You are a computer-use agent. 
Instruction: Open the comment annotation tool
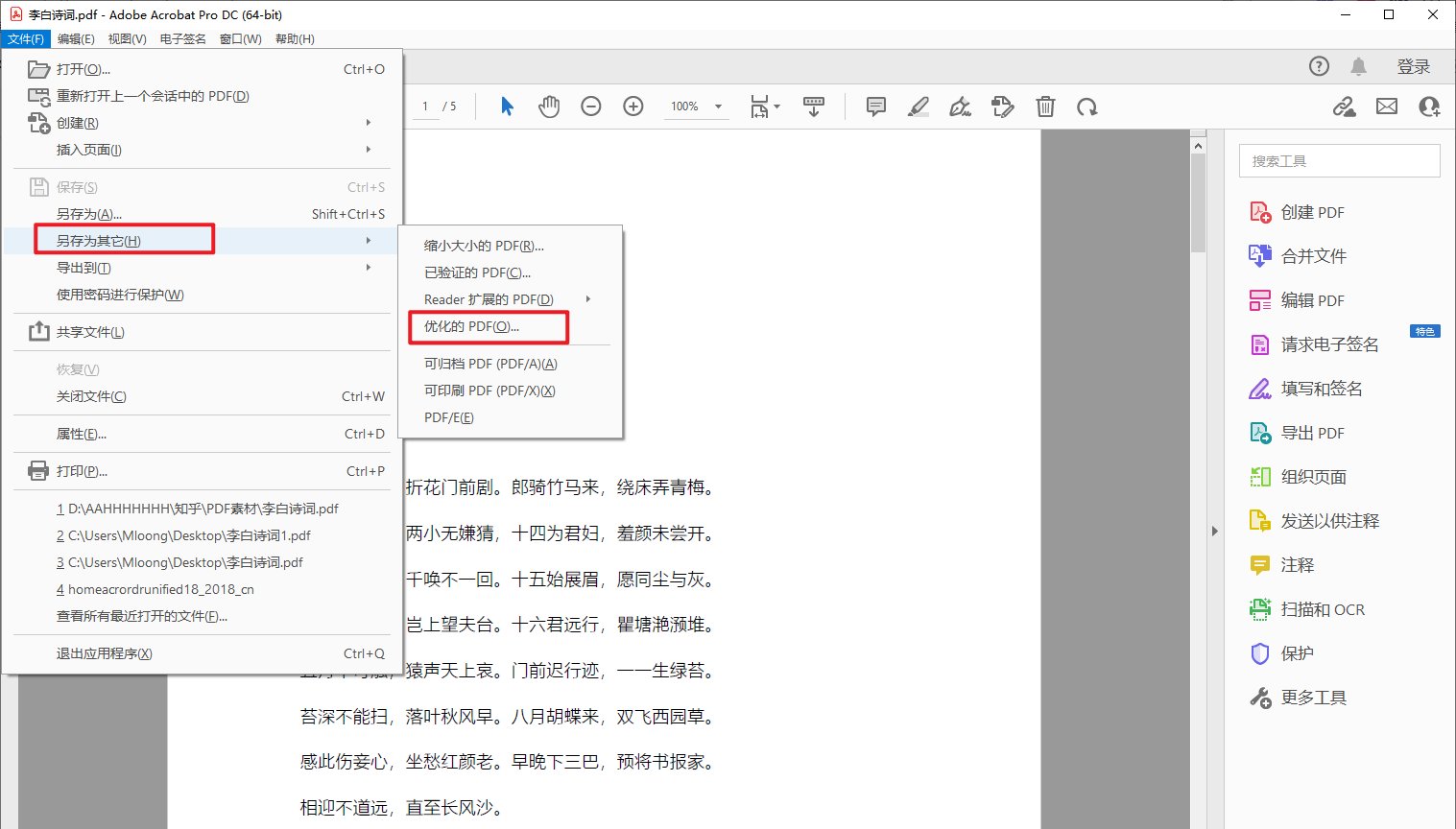(875, 107)
